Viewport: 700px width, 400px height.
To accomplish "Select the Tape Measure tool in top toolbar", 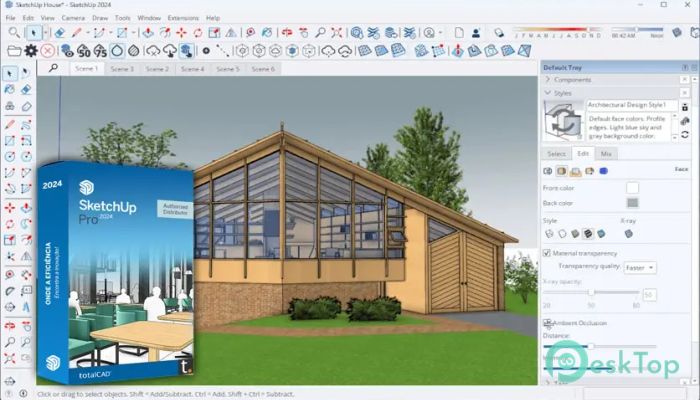I will point(250,33).
